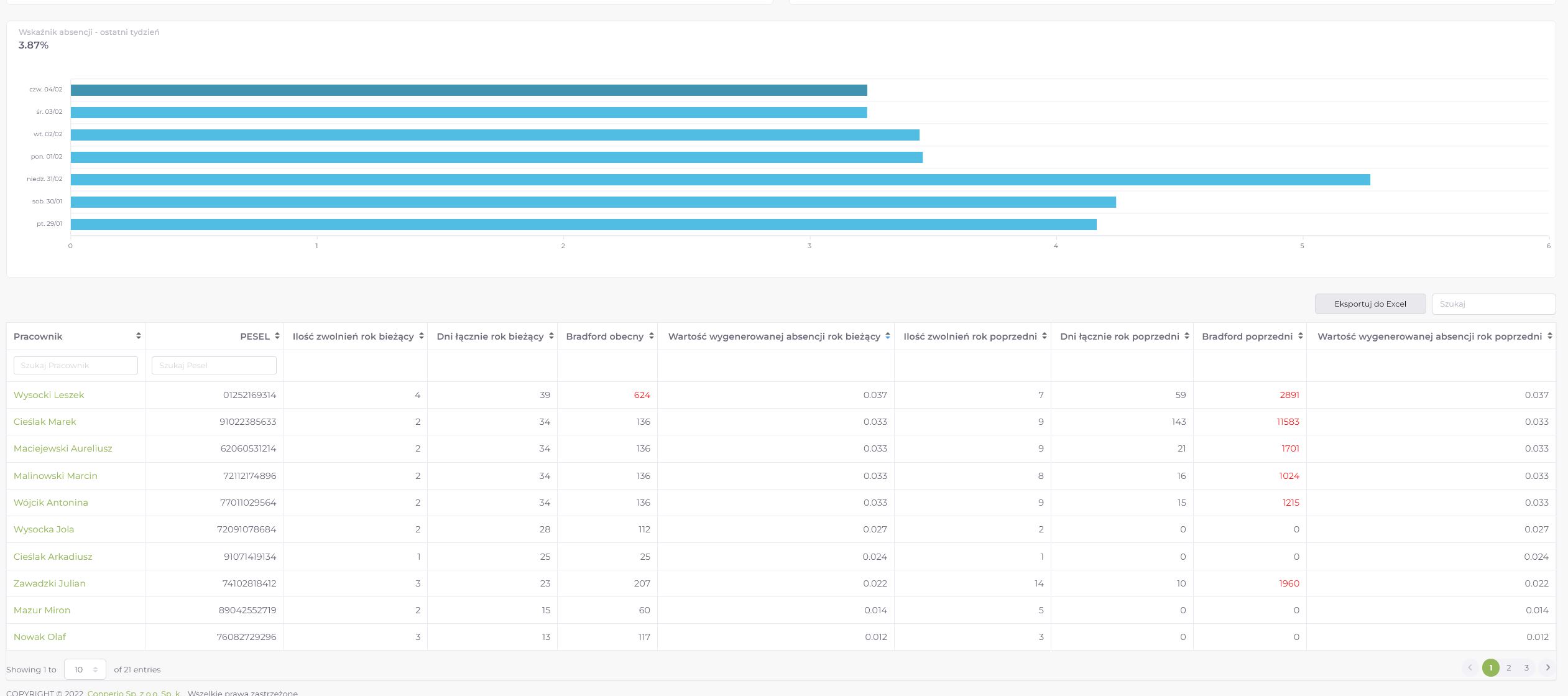Go to page 3 of table

pyautogui.click(x=1526, y=667)
